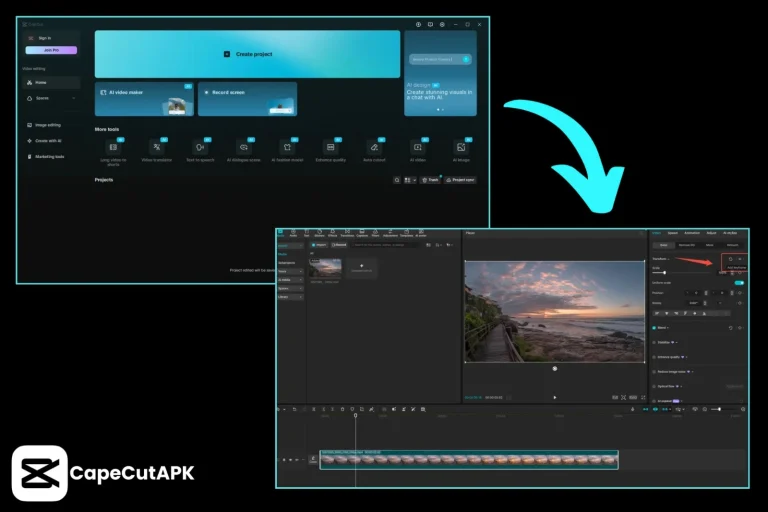Open the Transitions tab in editor toolbar
The width and height of the screenshot is (768, 512).
tap(347, 233)
